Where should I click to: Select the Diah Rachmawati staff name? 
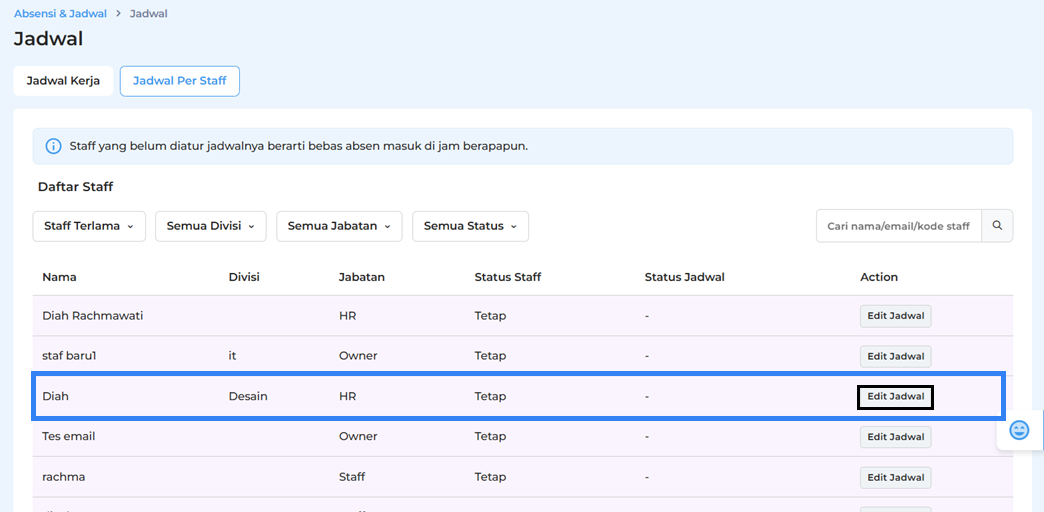click(x=92, y=316)
